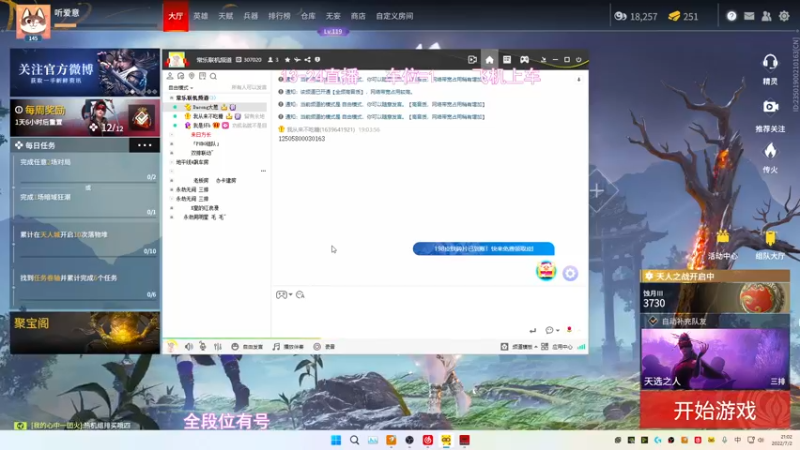Open the 商店 tab

tap(358, 16)
